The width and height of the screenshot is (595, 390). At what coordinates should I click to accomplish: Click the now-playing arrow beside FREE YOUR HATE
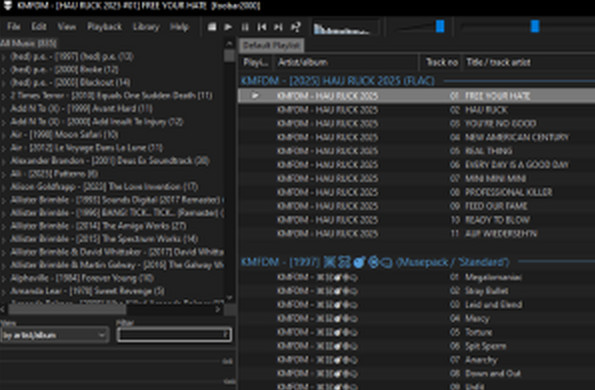point(255,96)
